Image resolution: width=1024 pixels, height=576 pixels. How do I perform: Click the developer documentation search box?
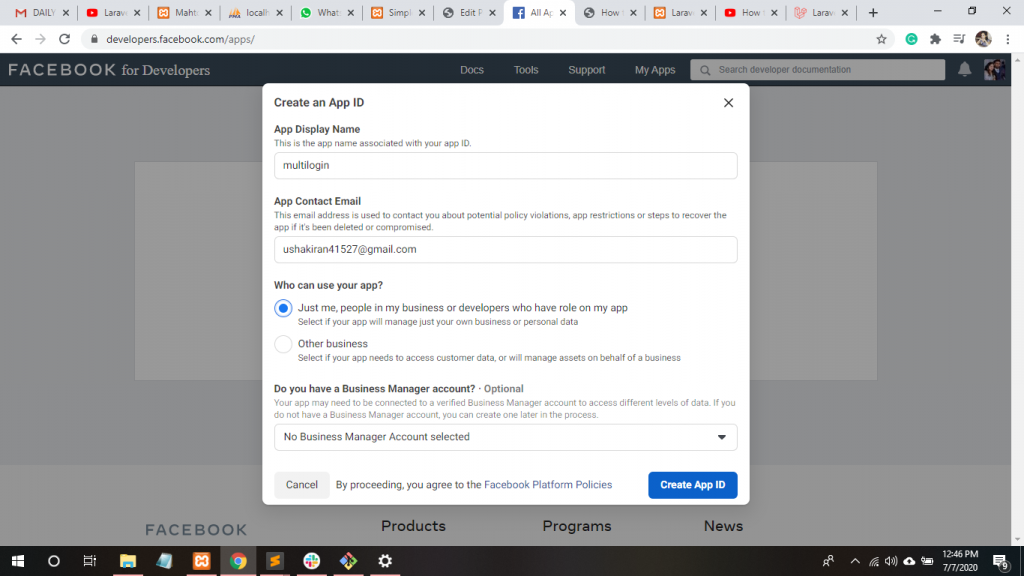click(818, 70)
